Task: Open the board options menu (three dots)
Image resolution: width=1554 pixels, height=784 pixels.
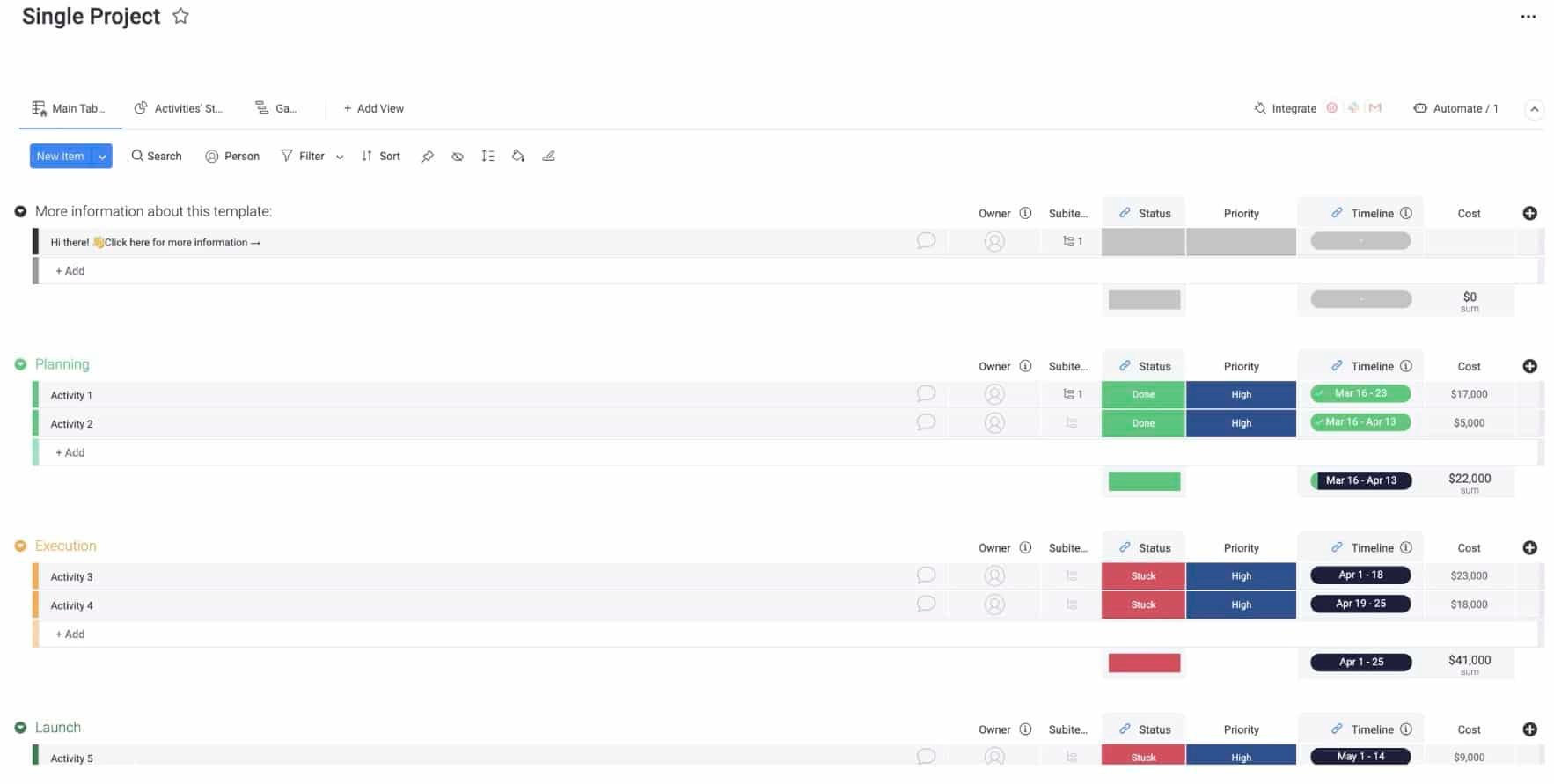Action: (1528, 17)
